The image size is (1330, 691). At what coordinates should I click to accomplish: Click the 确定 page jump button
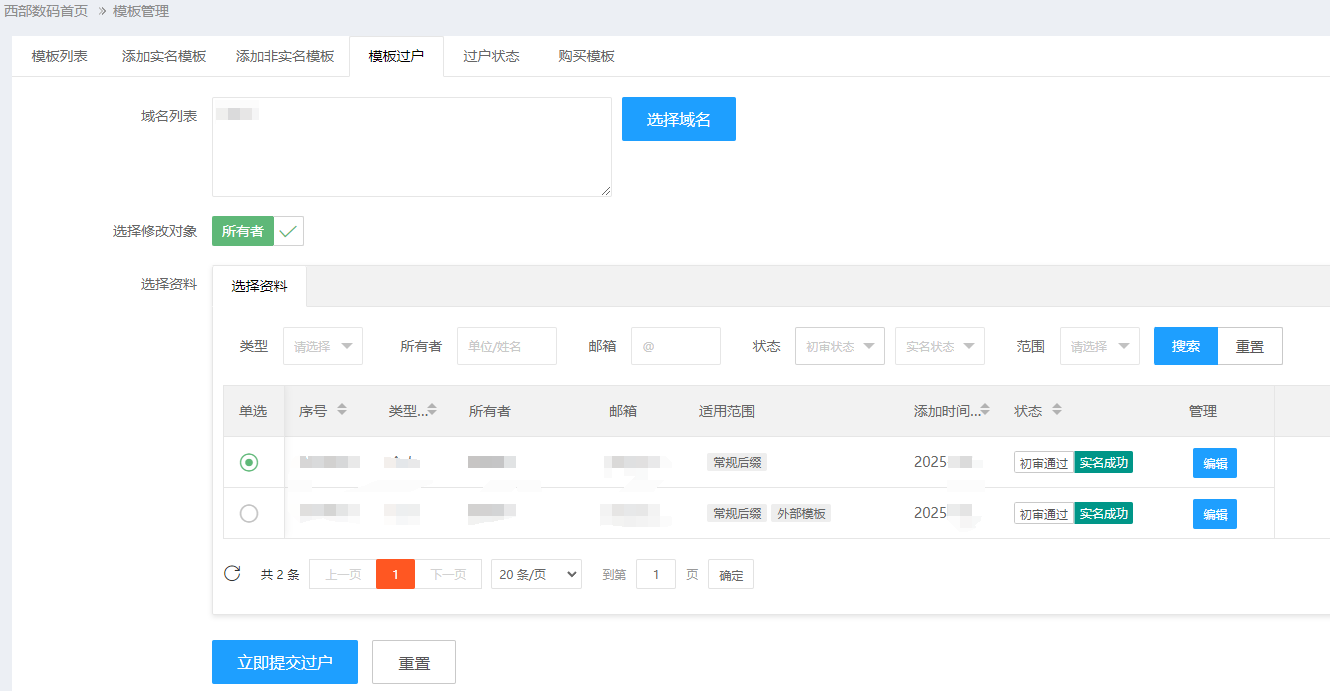(731, 575)
